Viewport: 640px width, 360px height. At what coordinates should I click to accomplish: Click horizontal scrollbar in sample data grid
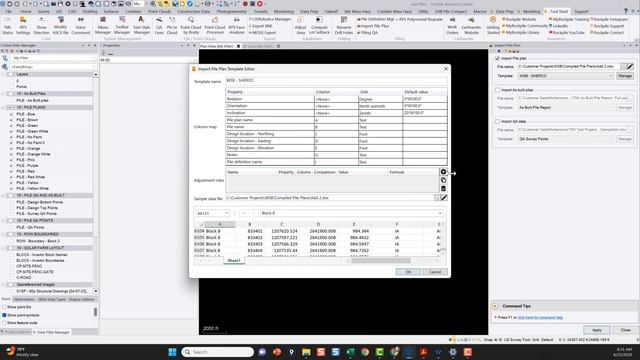(380, 260)
